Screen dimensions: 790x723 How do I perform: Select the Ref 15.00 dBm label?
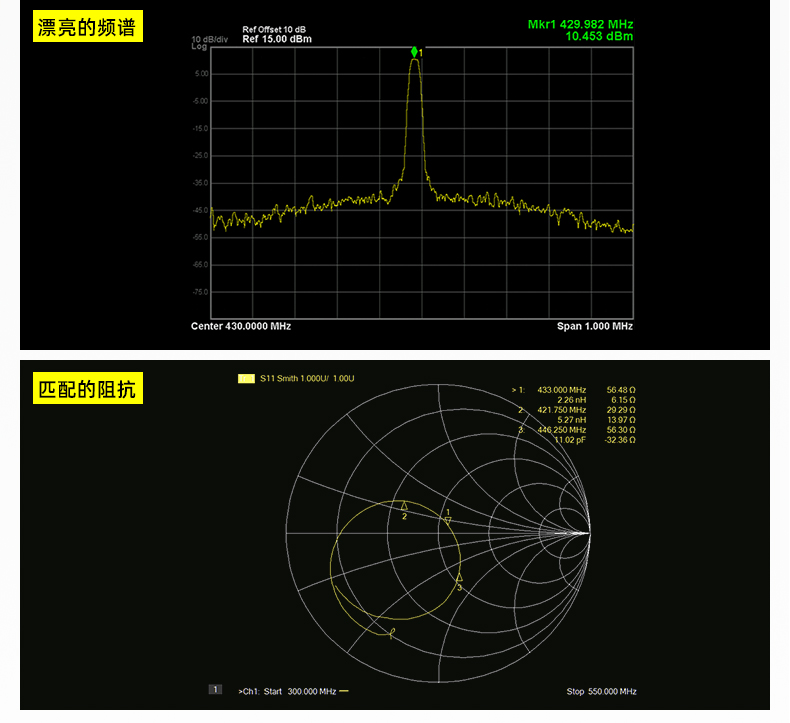coord(277,39)
